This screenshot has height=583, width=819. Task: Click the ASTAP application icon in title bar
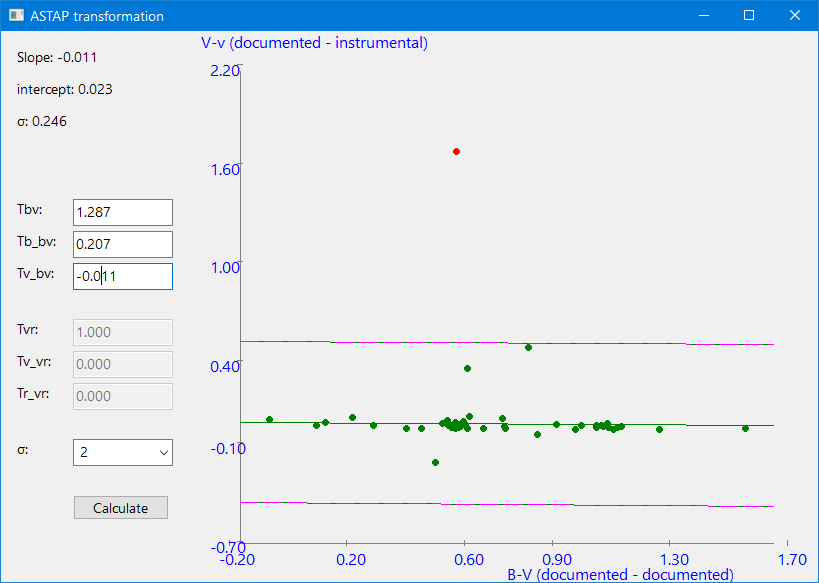coord(16,16)
